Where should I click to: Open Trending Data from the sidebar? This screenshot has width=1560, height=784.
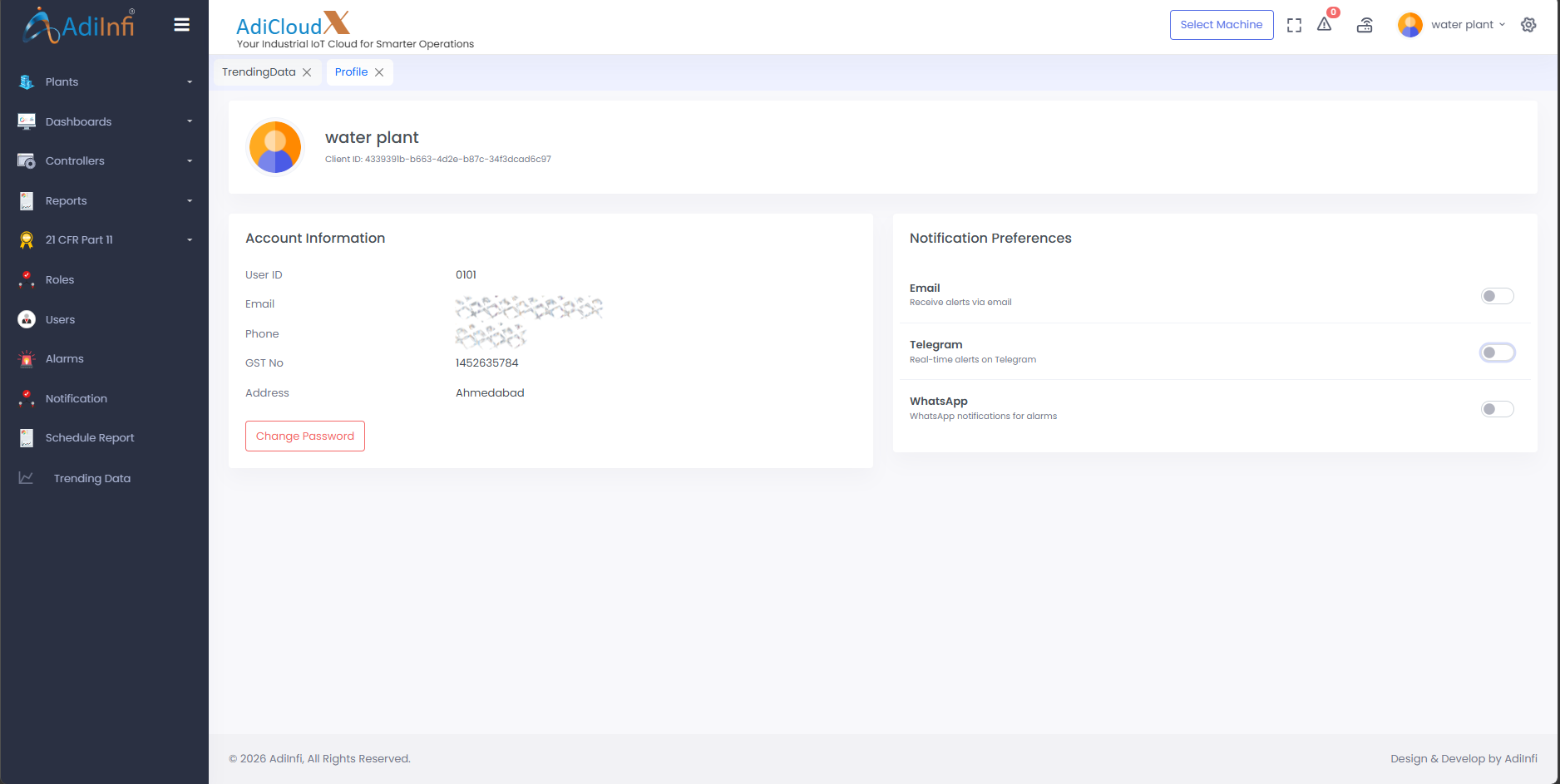tap(91, 478)
